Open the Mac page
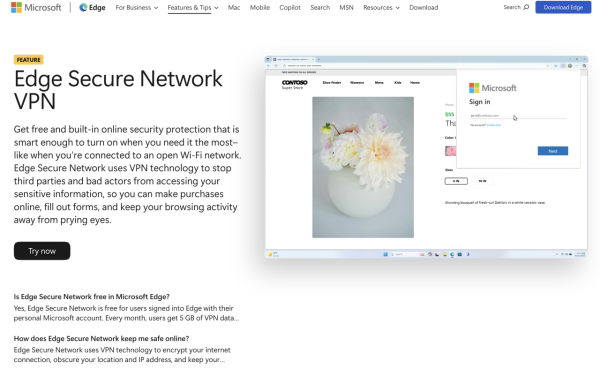Viewport: 600px width, 377px height. [234, 8]
